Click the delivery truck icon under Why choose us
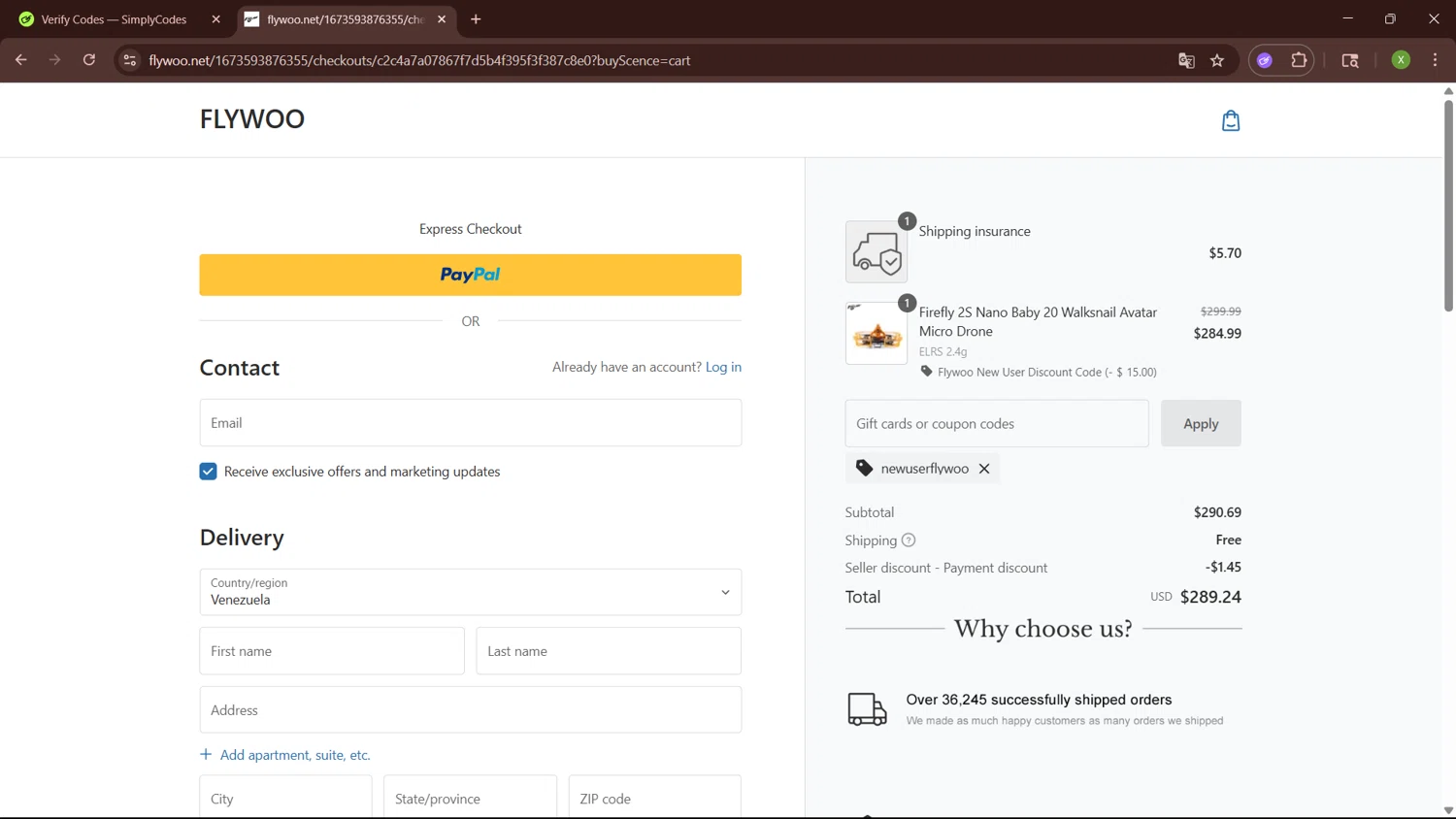This screenshot has width=1456, height=819. 867,709
